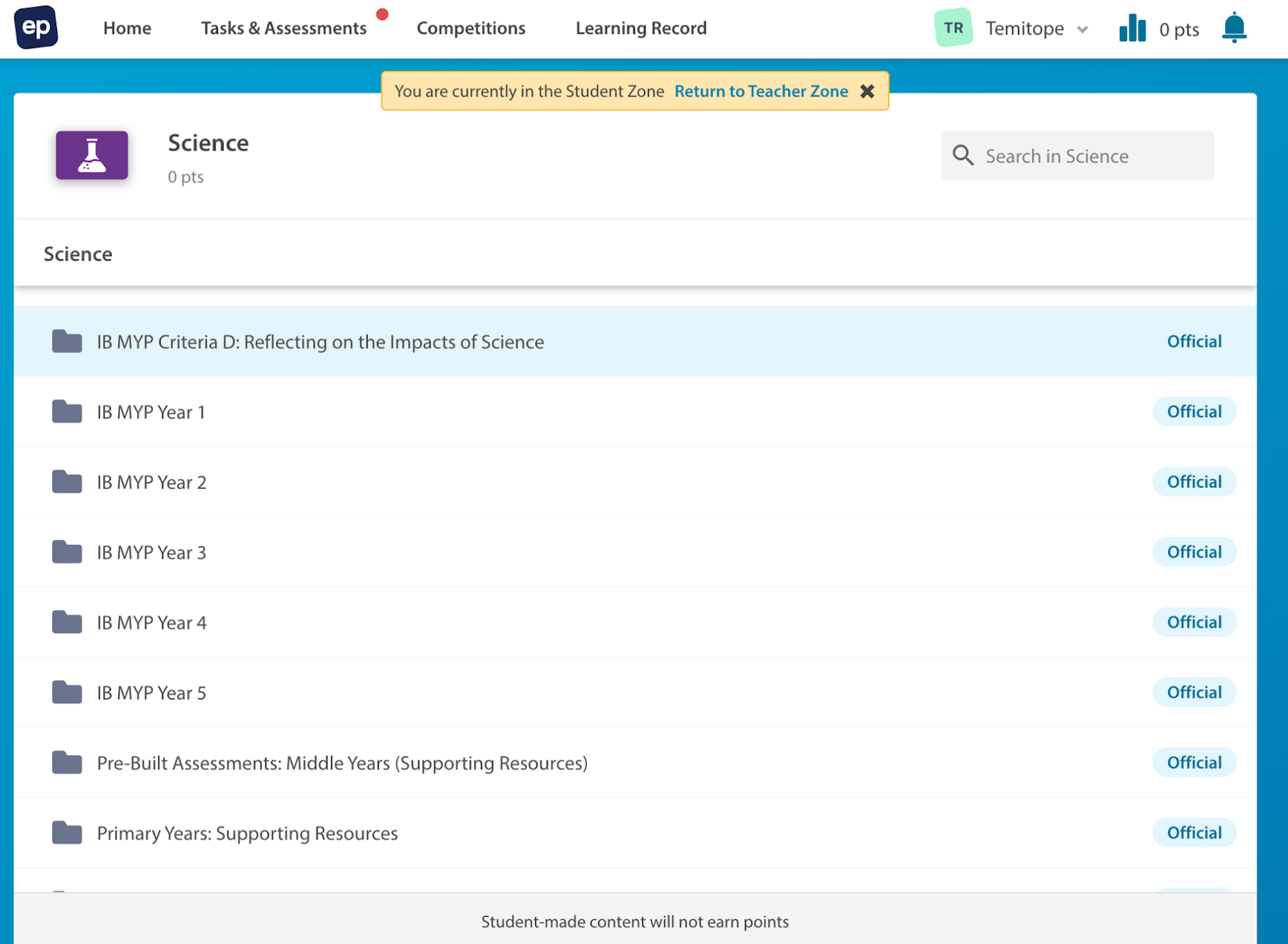Click Official badge on Year 5 row
This screenshot has height=944, width=1288.
tap(1194, 691)
